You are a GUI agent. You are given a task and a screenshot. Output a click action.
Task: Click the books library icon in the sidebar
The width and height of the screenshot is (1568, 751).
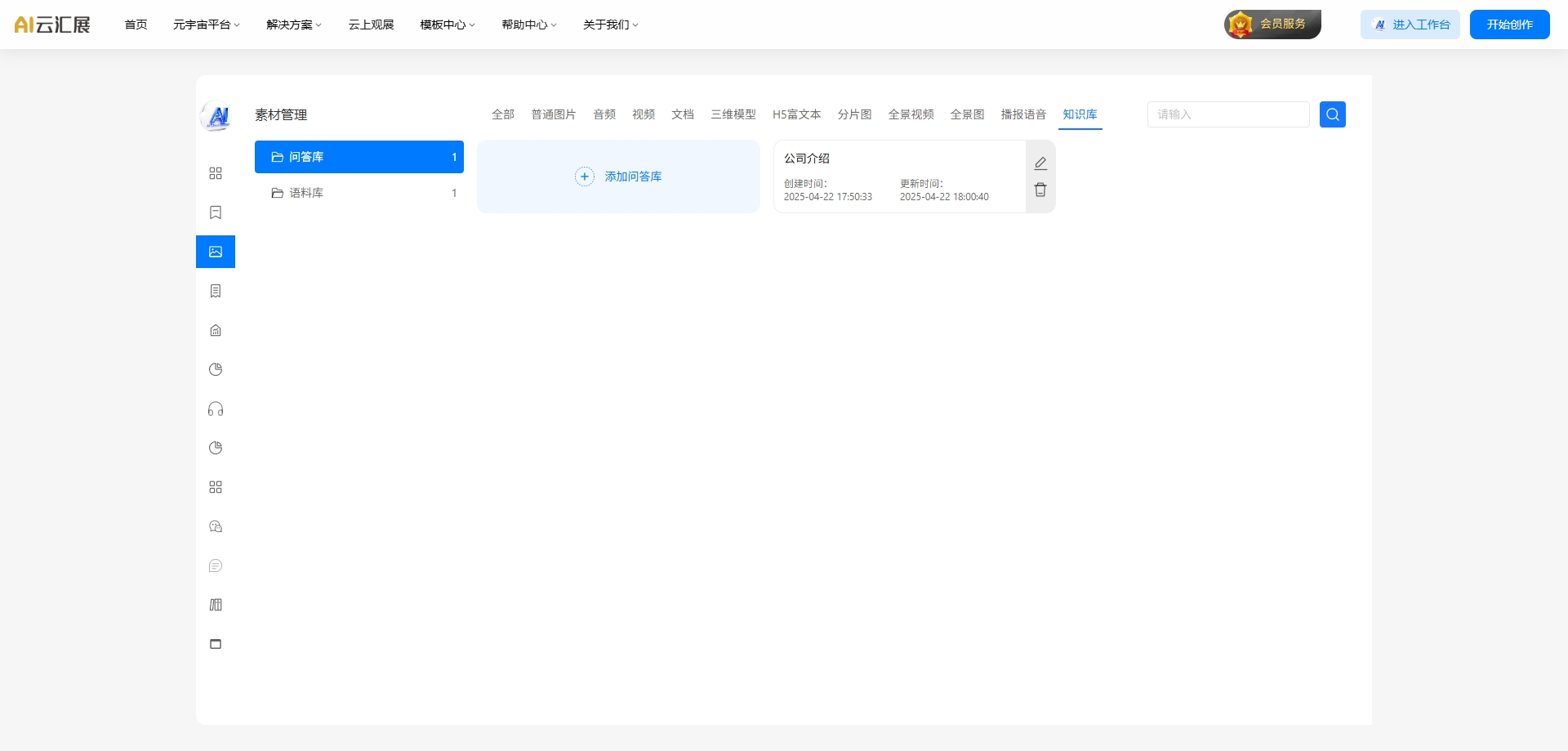[216, 605]
